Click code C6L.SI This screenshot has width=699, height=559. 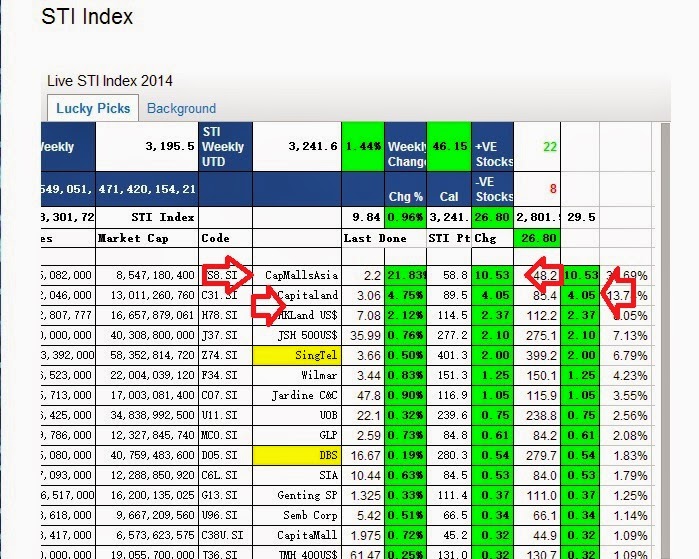click(x=219, y=475)
